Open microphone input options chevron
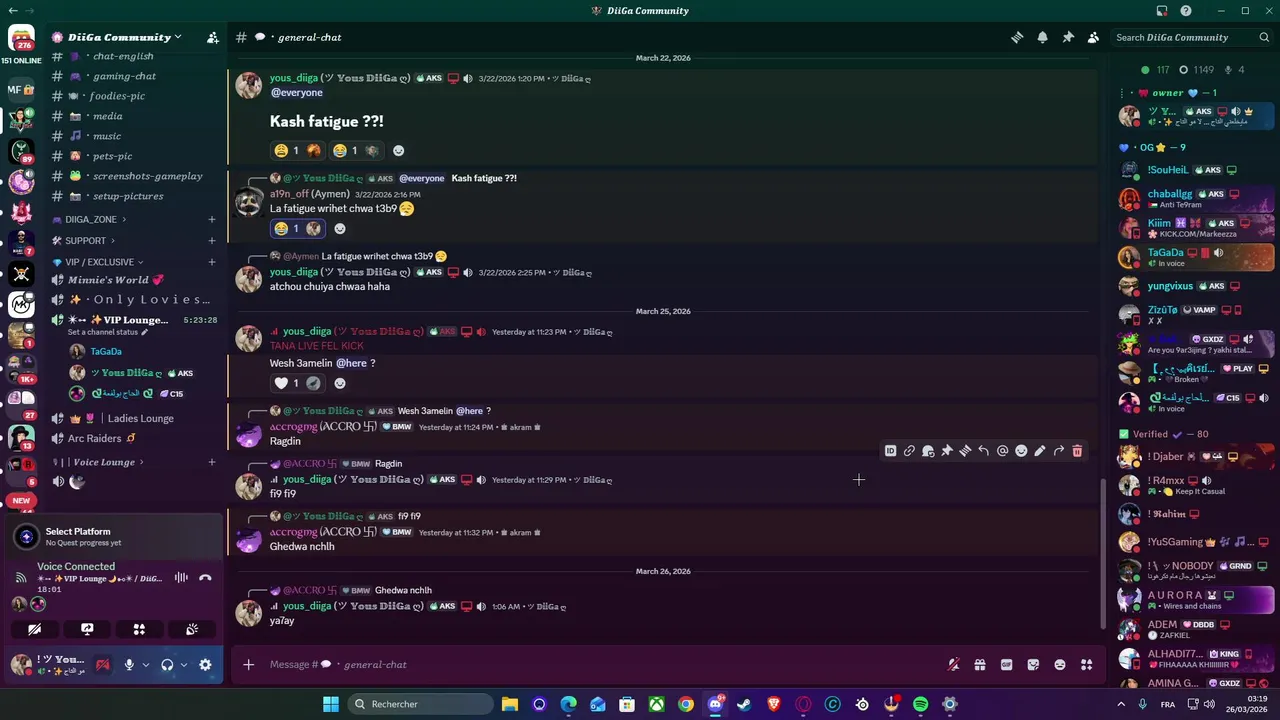The width and height of the screenshot is (1280, 720). [145, 665]
